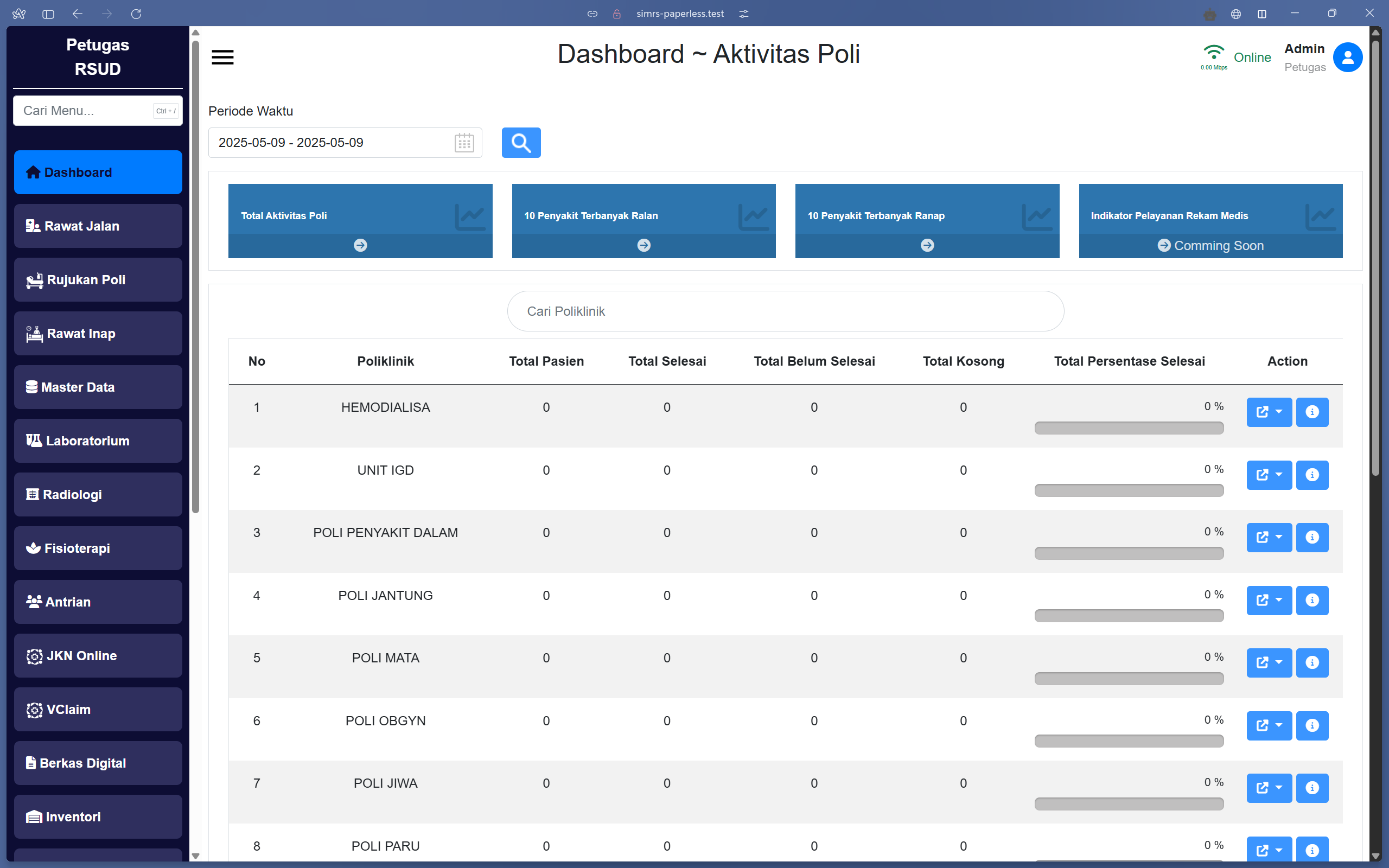Click the info icon for HEMODIALISA row
Viewport: 1389px width, 868px height.
point(1311,412)
